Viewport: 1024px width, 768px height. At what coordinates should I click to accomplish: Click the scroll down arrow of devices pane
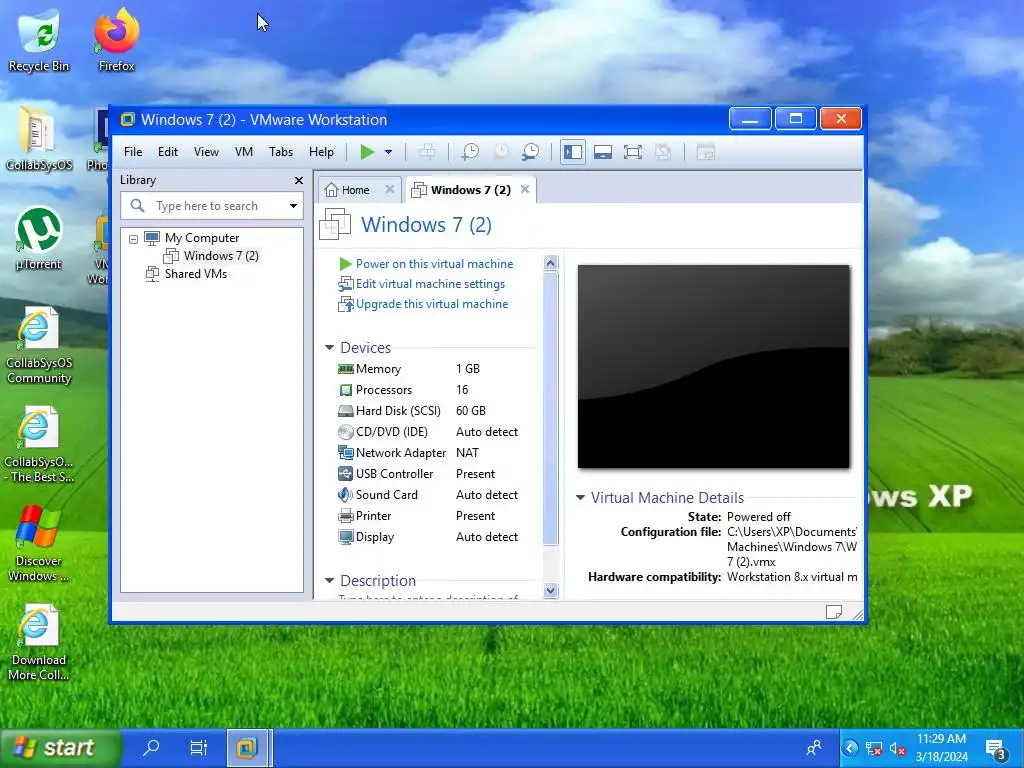551,590
